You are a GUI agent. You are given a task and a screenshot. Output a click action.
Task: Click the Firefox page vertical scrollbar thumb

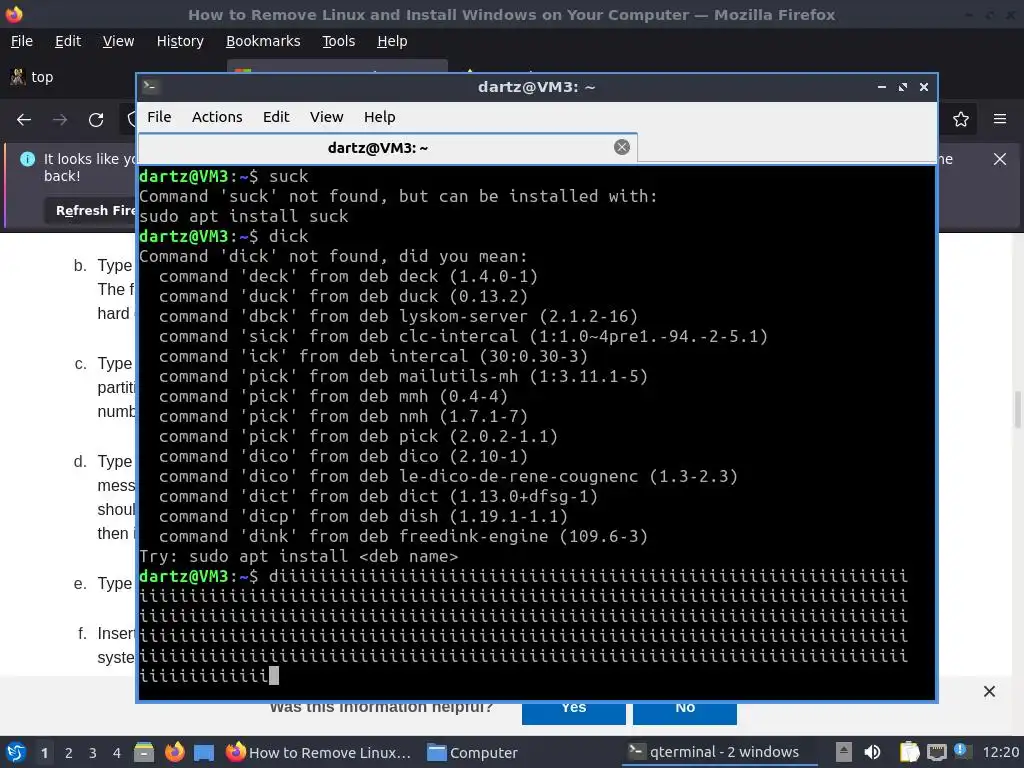pyautogui.click(x=1017, y=409)
